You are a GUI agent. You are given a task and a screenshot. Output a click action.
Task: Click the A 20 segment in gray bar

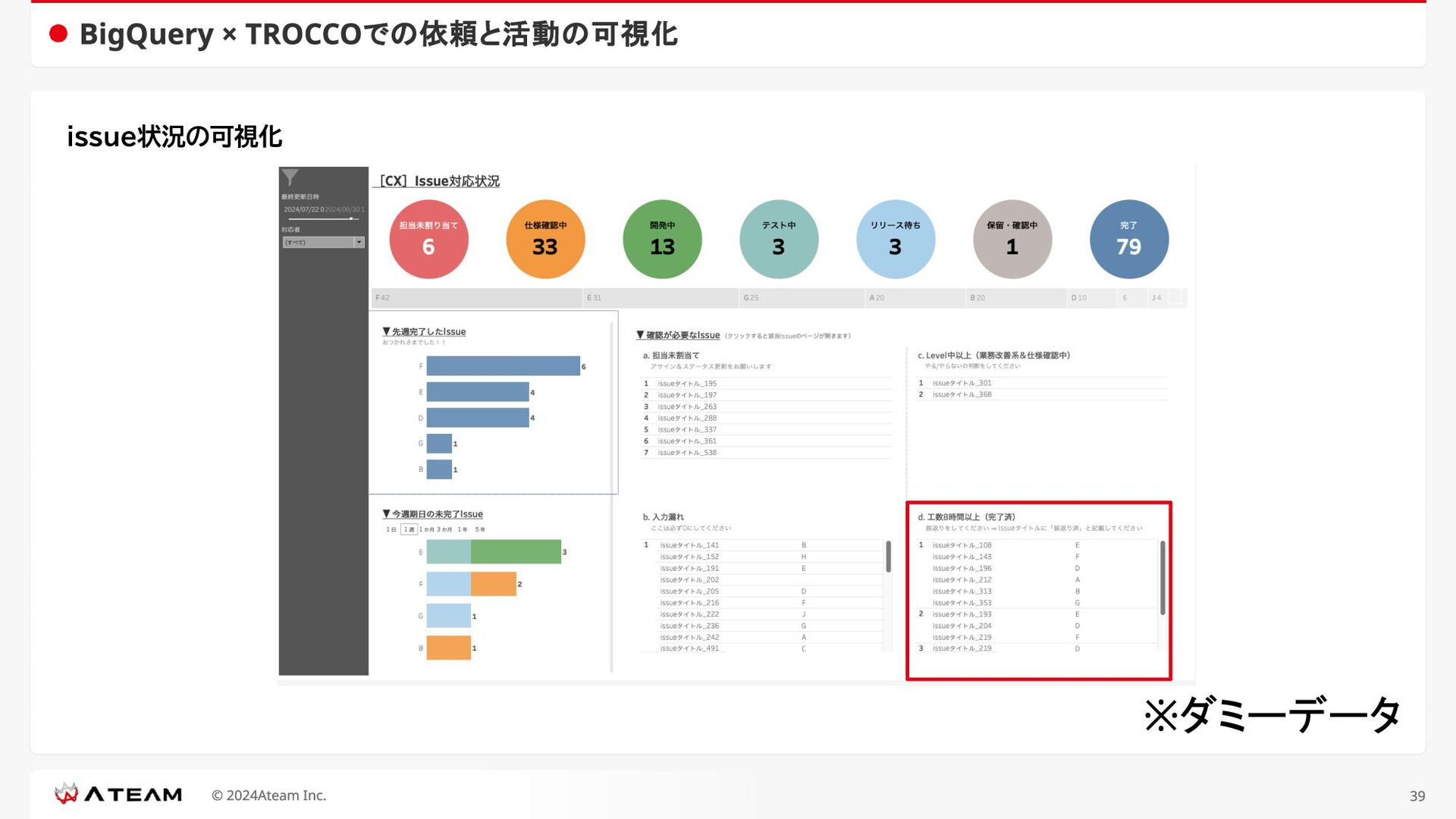point(915,298)
